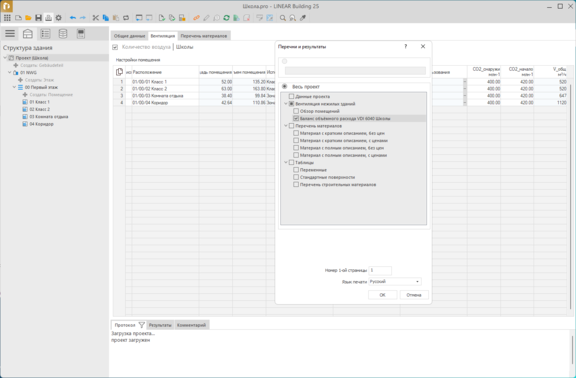Select the building view icon in sidebar
Viewport: 576px width, 378px height.
[28, 34]
